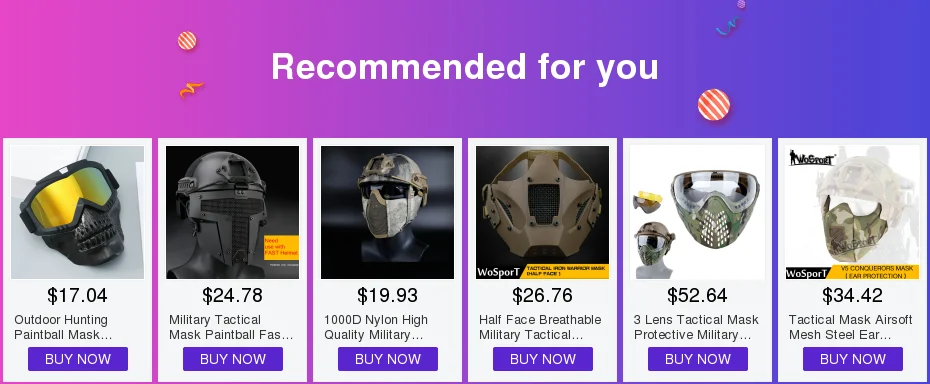This screenshot has height=384, width=930.
Task: Open the Outdoor Hunting Paintball Mask title link
Action: pos(63,327)
